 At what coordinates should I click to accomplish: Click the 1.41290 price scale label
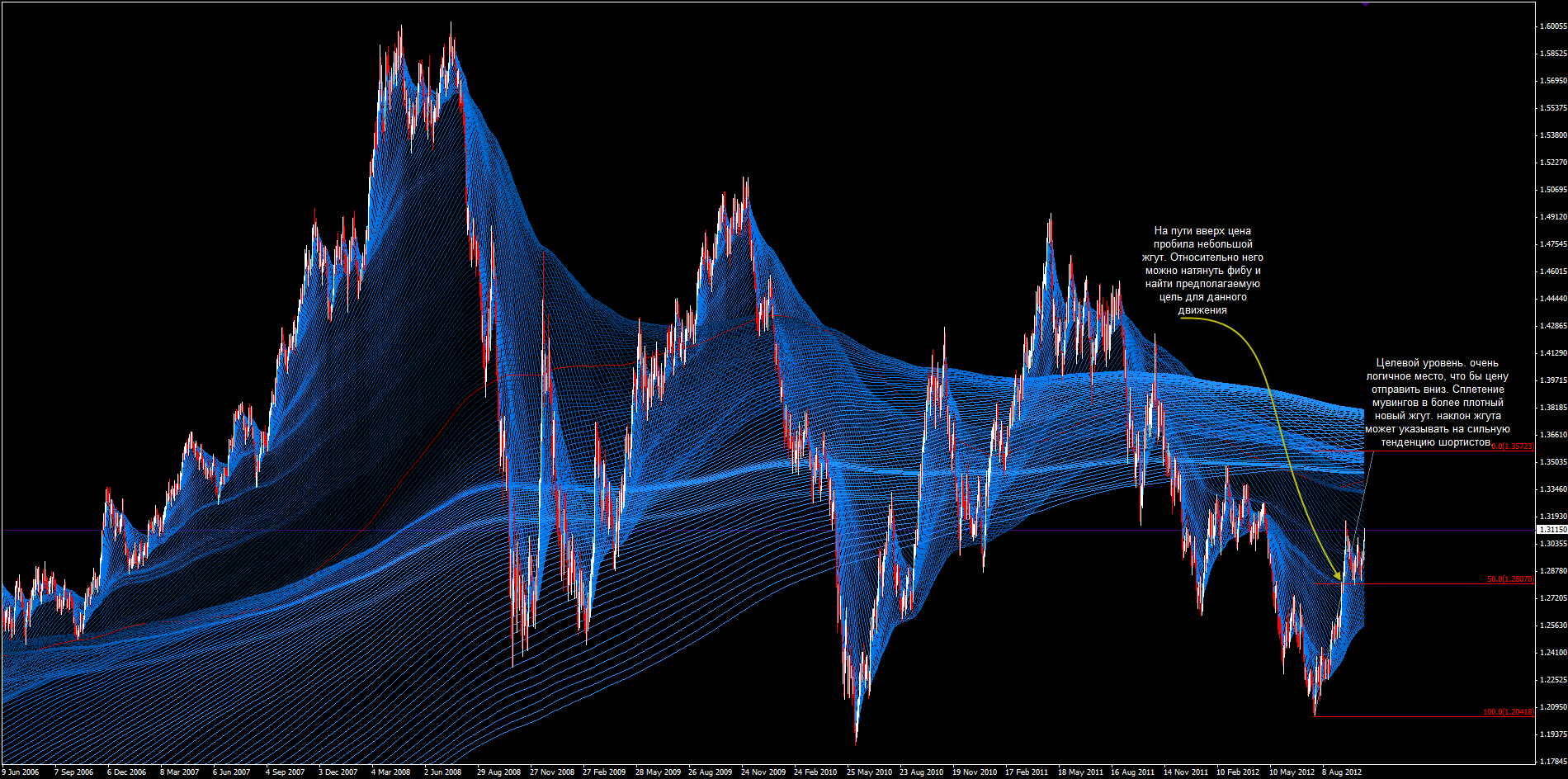[1553, 353]
